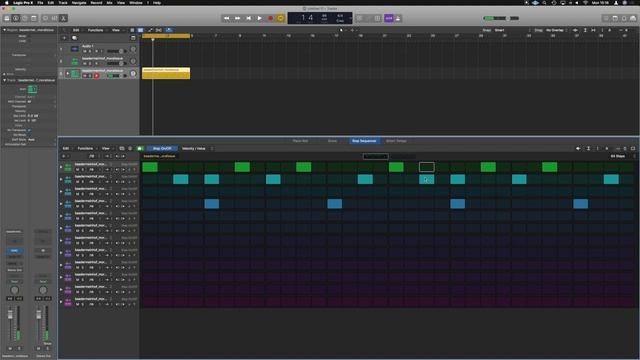Click the Fast Forward transport button
The image size is (640, 360).
tap(238, 18)
